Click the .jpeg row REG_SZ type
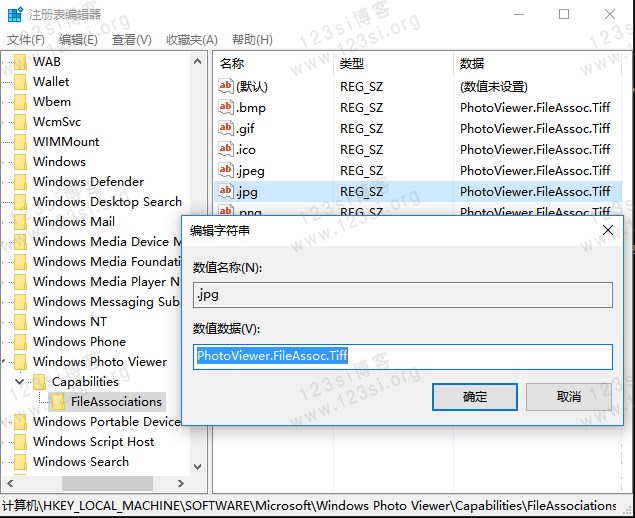The height and width of the screenshot is (518, 635). [x=361, y=171]
